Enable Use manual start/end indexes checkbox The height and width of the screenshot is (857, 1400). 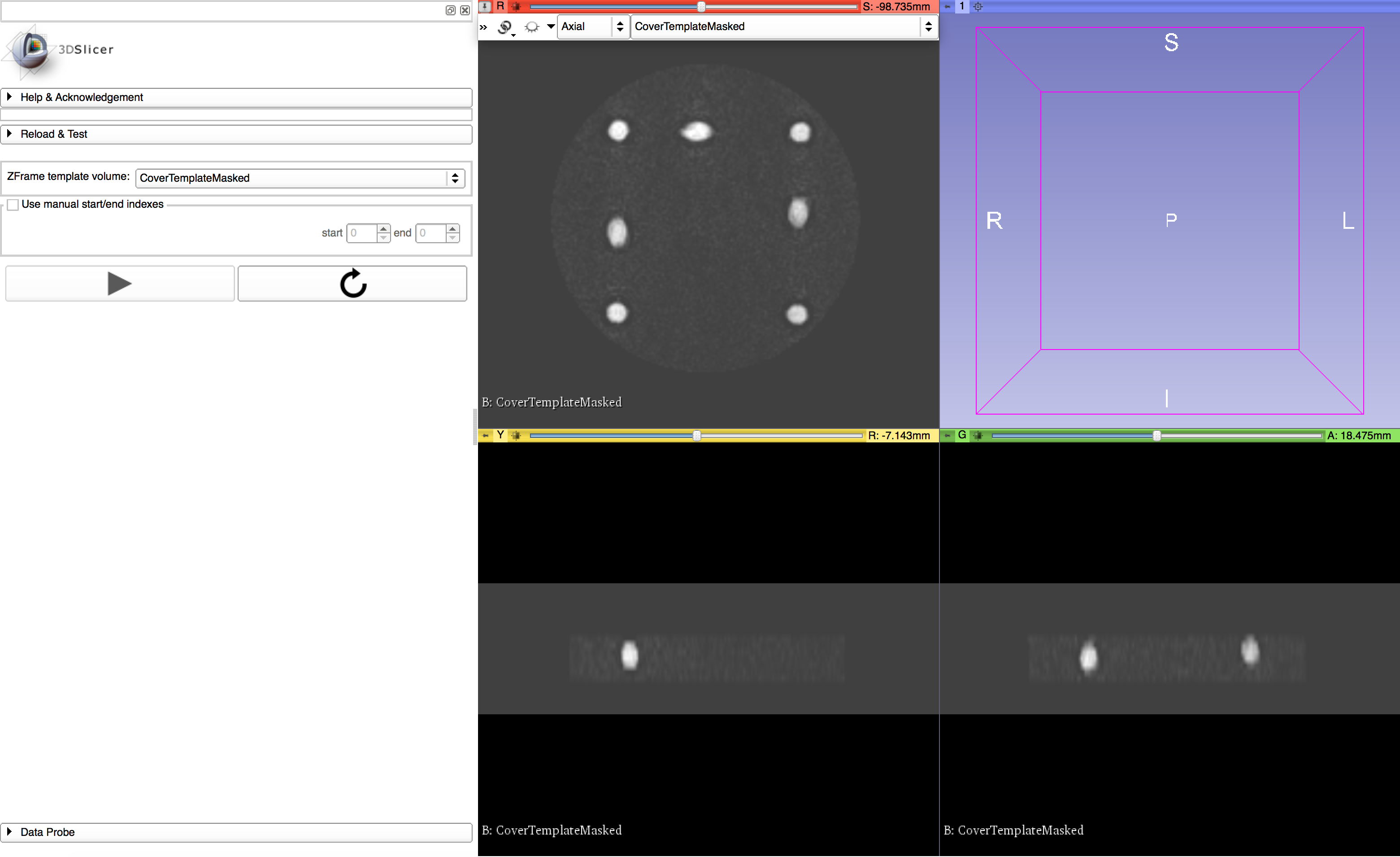pos(13,205)
